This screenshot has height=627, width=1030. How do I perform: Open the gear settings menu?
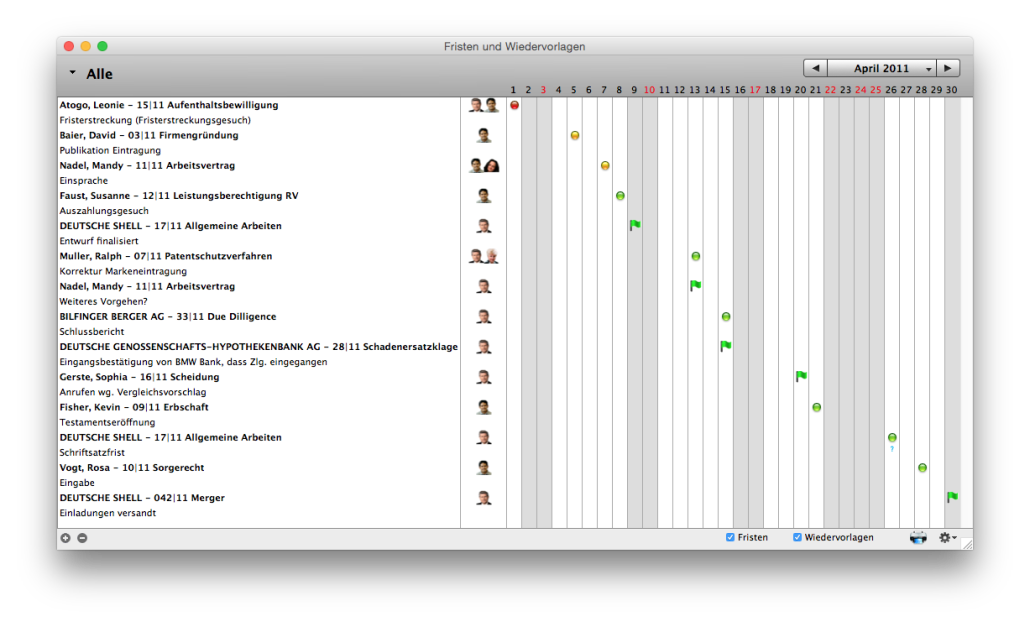coord(946,537)
